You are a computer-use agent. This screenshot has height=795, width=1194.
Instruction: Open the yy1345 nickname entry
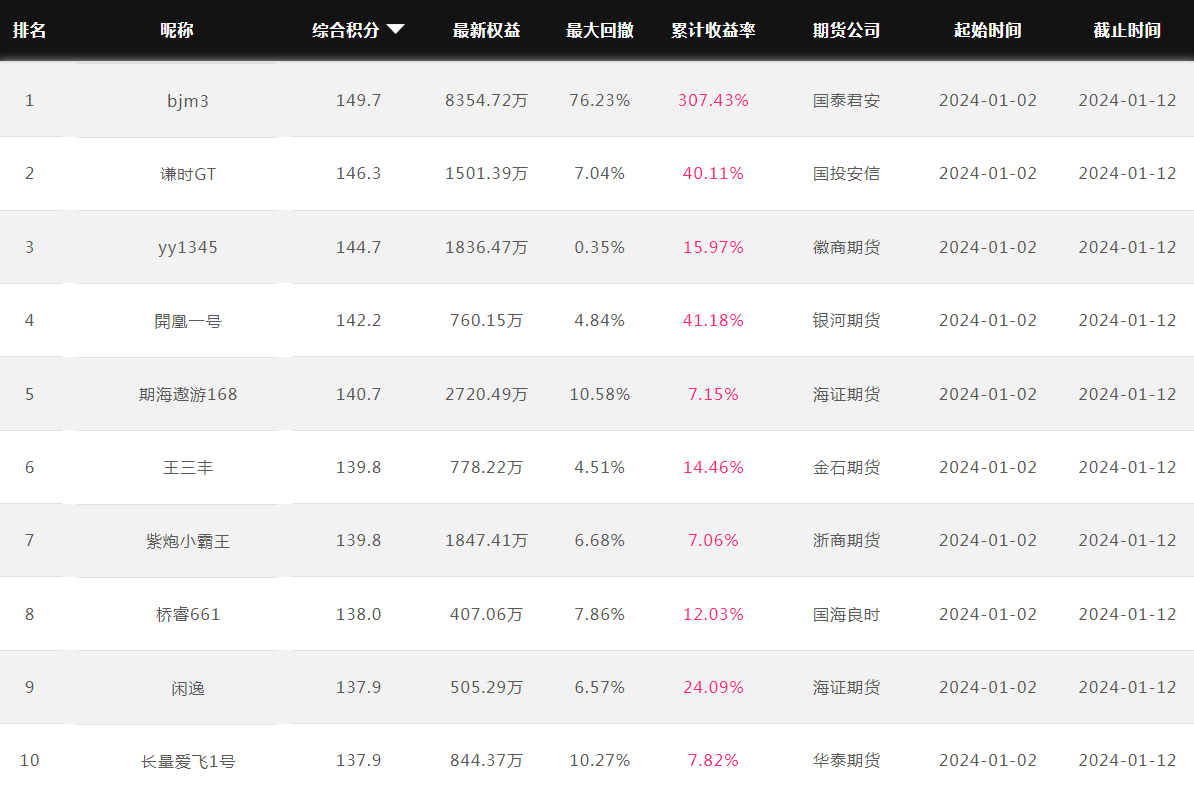pyautogui.click(x=187, y=247)
